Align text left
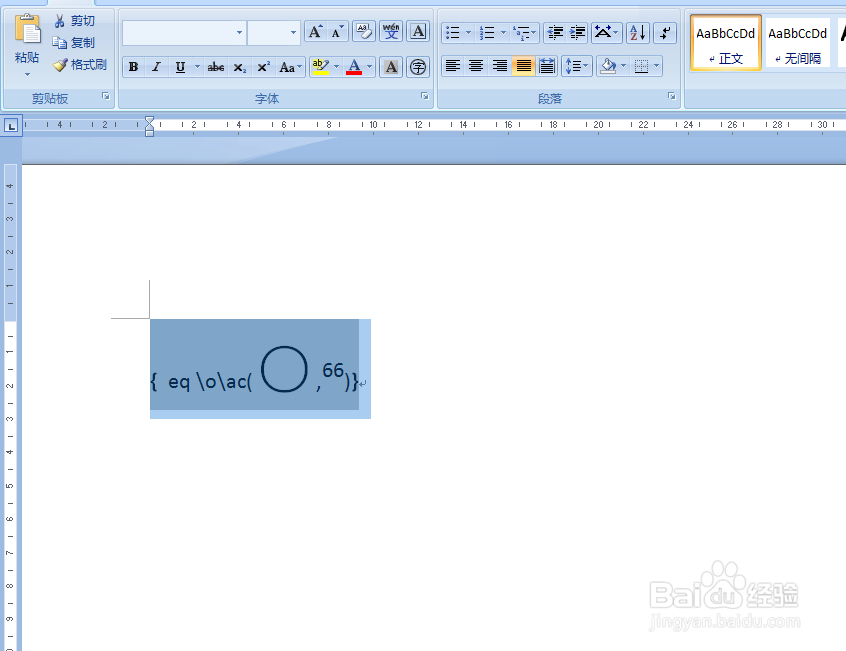 [453, 66]
